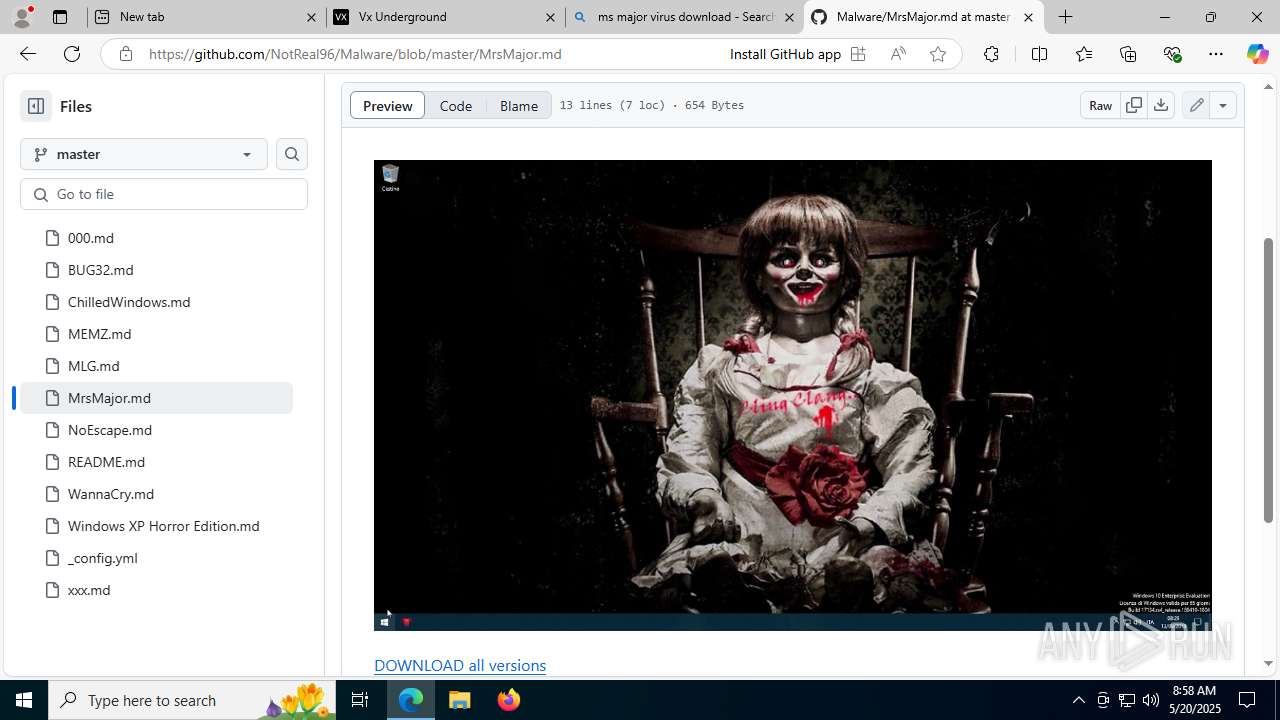Open _config.yml file

[x=103, y=558]
